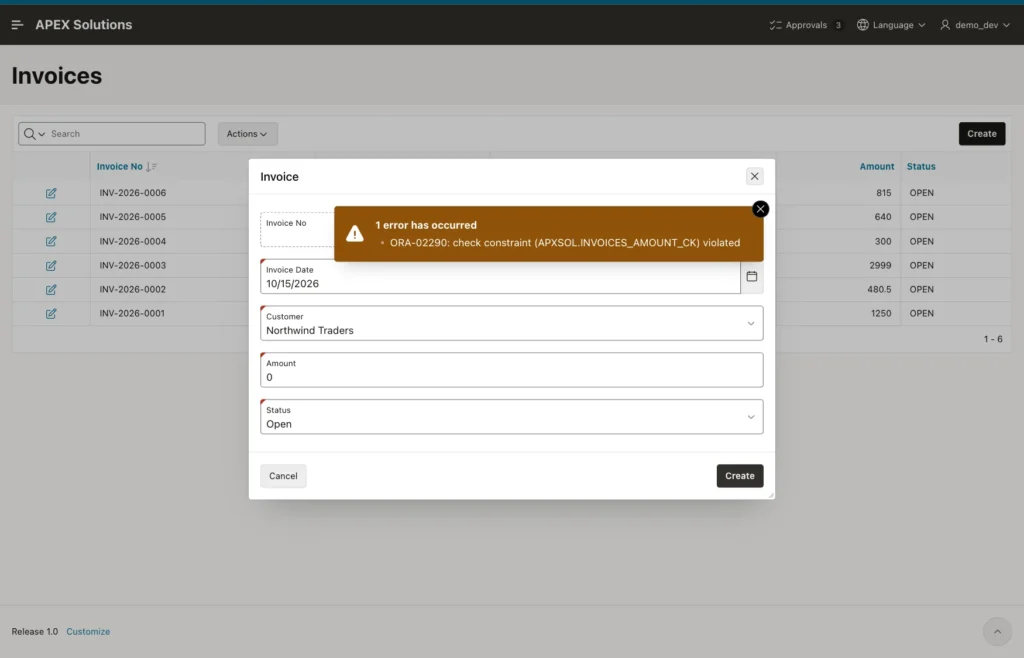
Task: Click the 1 - 6 pagination text
Action: coord(993,339)
